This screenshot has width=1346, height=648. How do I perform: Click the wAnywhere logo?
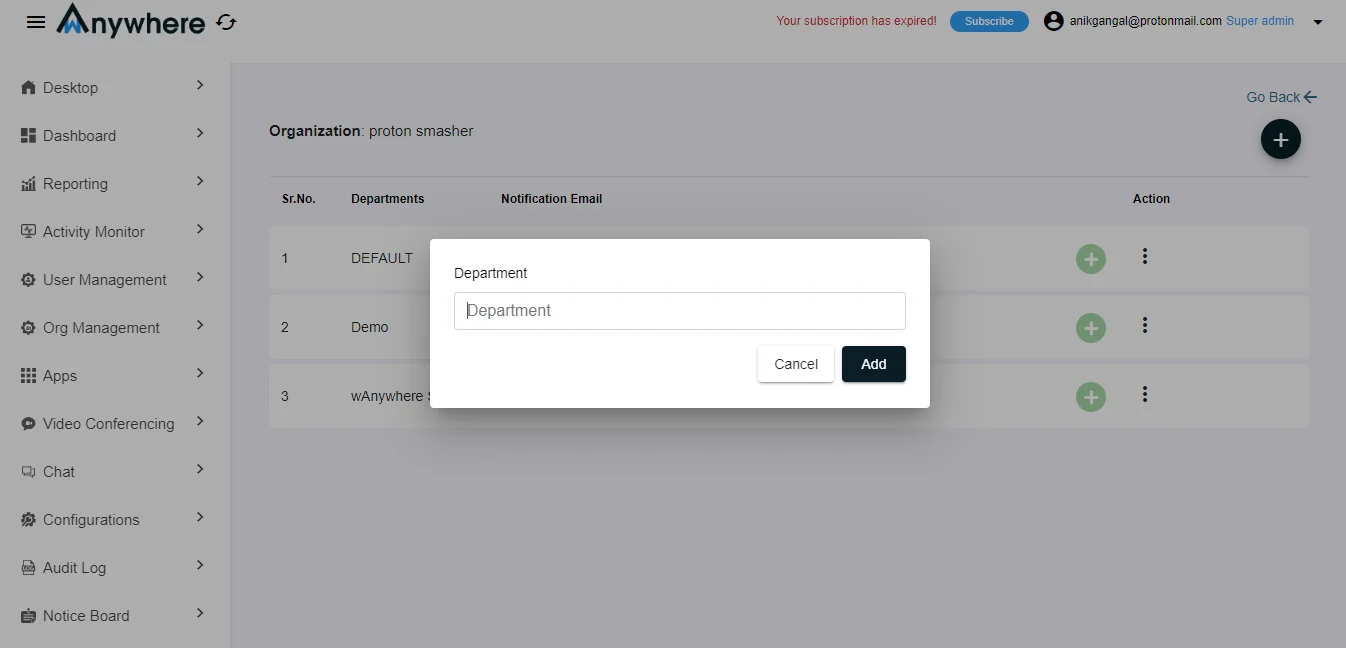[x=131, y=20]
